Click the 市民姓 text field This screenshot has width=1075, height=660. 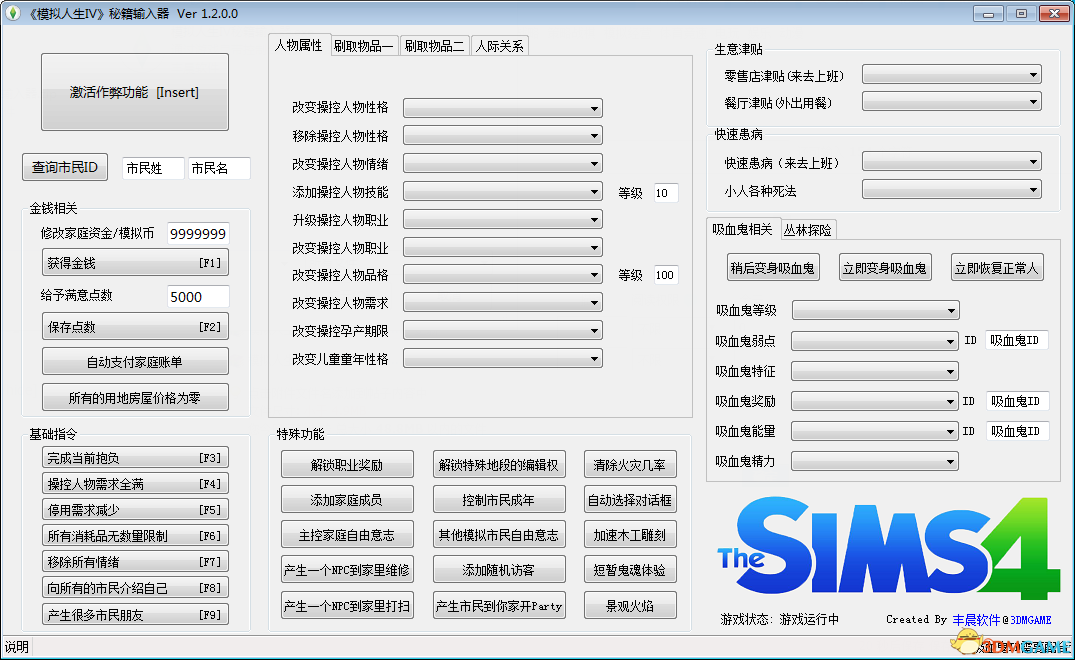tap(153, 168)
